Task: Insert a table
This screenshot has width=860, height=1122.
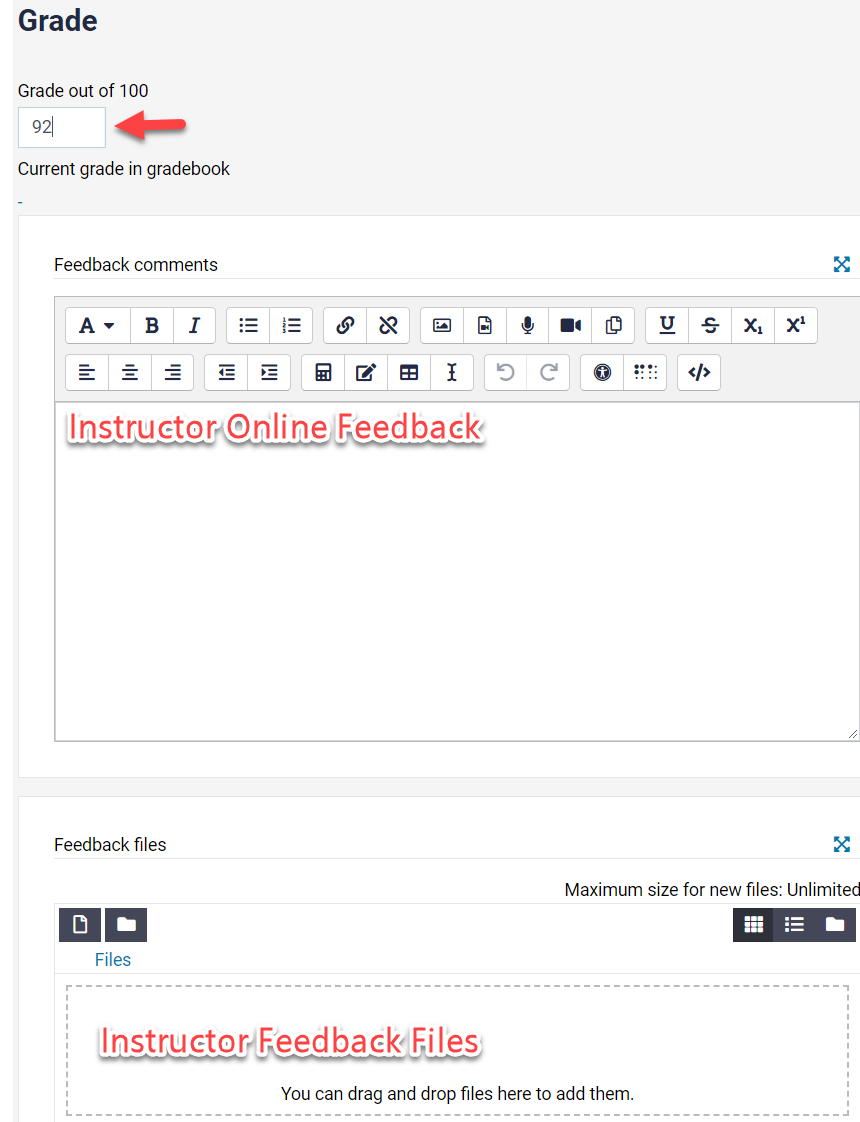Action: coord(408,372)
